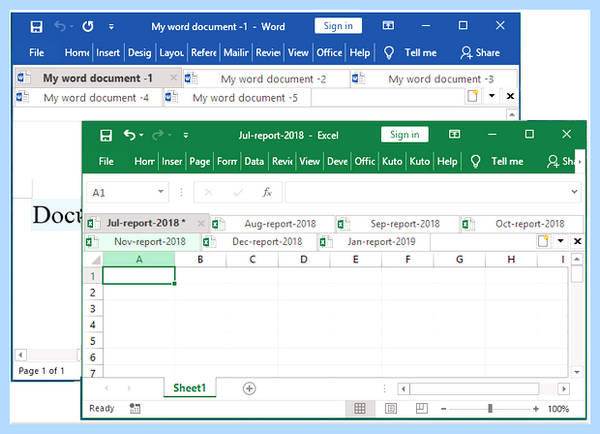Switch to Oct-report-2018 workbook tab
Image resolution: width=600 pixels, height=434 pixels.
523,224
